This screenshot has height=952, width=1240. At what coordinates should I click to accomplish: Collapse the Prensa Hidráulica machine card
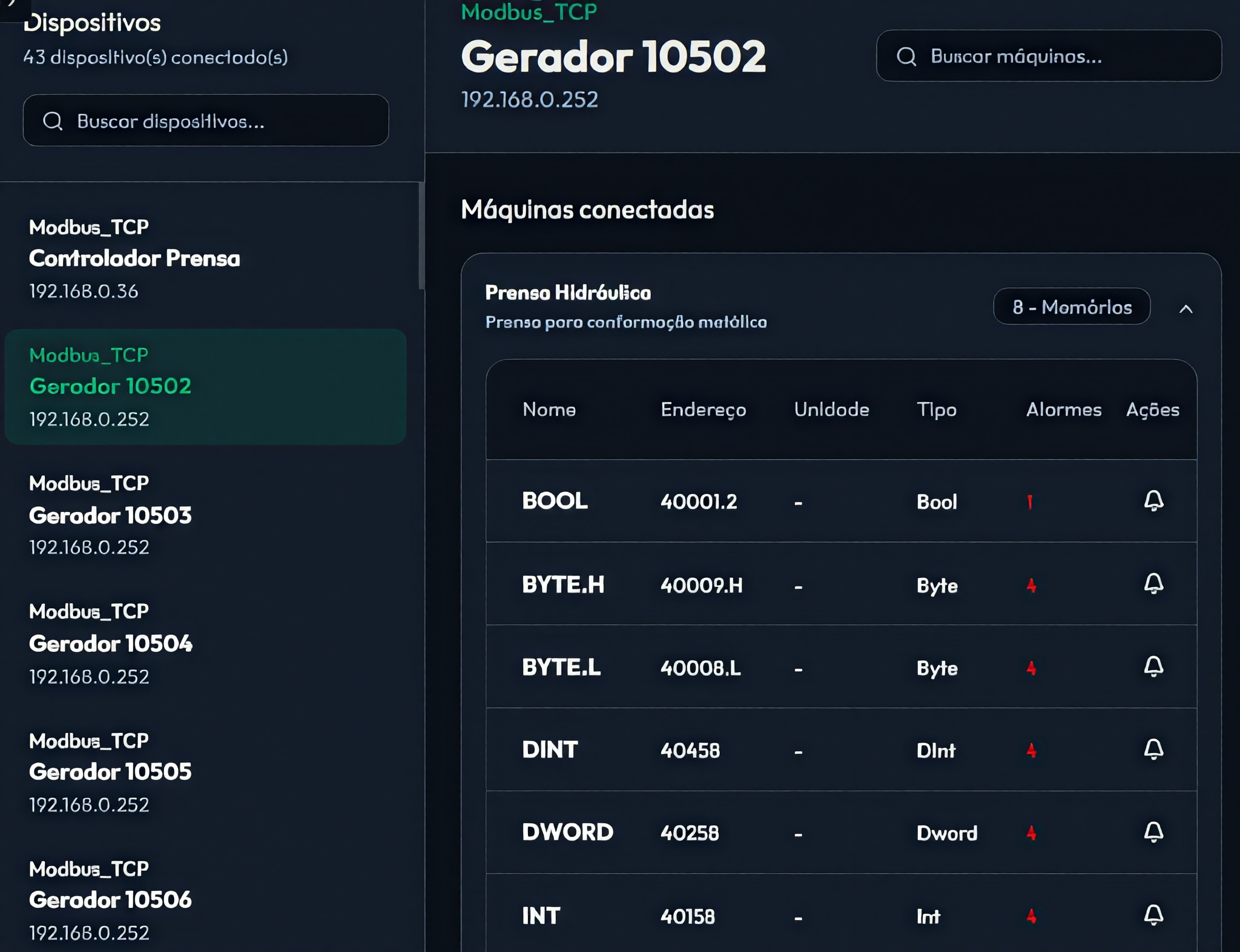(x=1186, y=309)
